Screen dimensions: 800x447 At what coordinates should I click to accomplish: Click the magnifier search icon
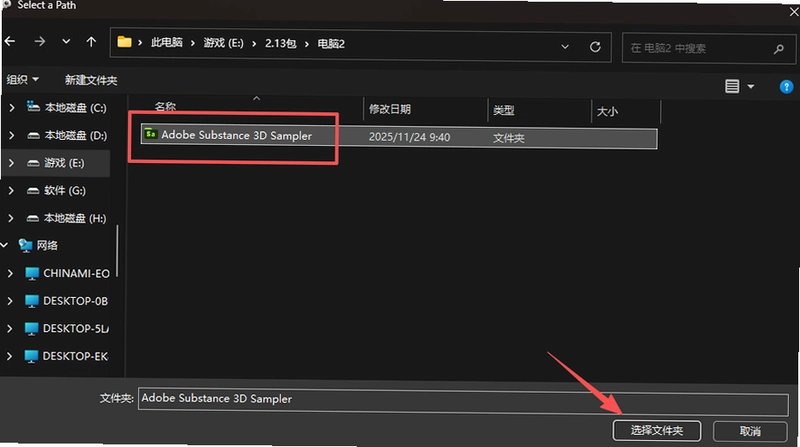[x=779, y=49]
